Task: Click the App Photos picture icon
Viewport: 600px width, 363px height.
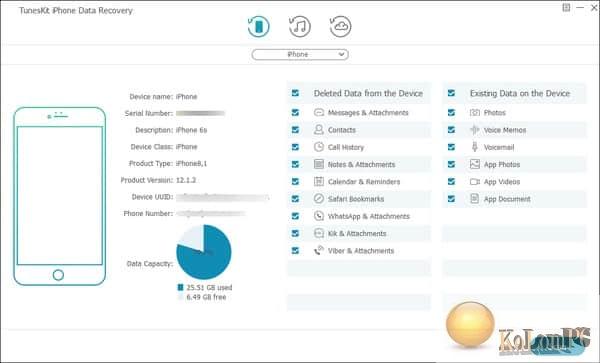Action: point(474,164)
